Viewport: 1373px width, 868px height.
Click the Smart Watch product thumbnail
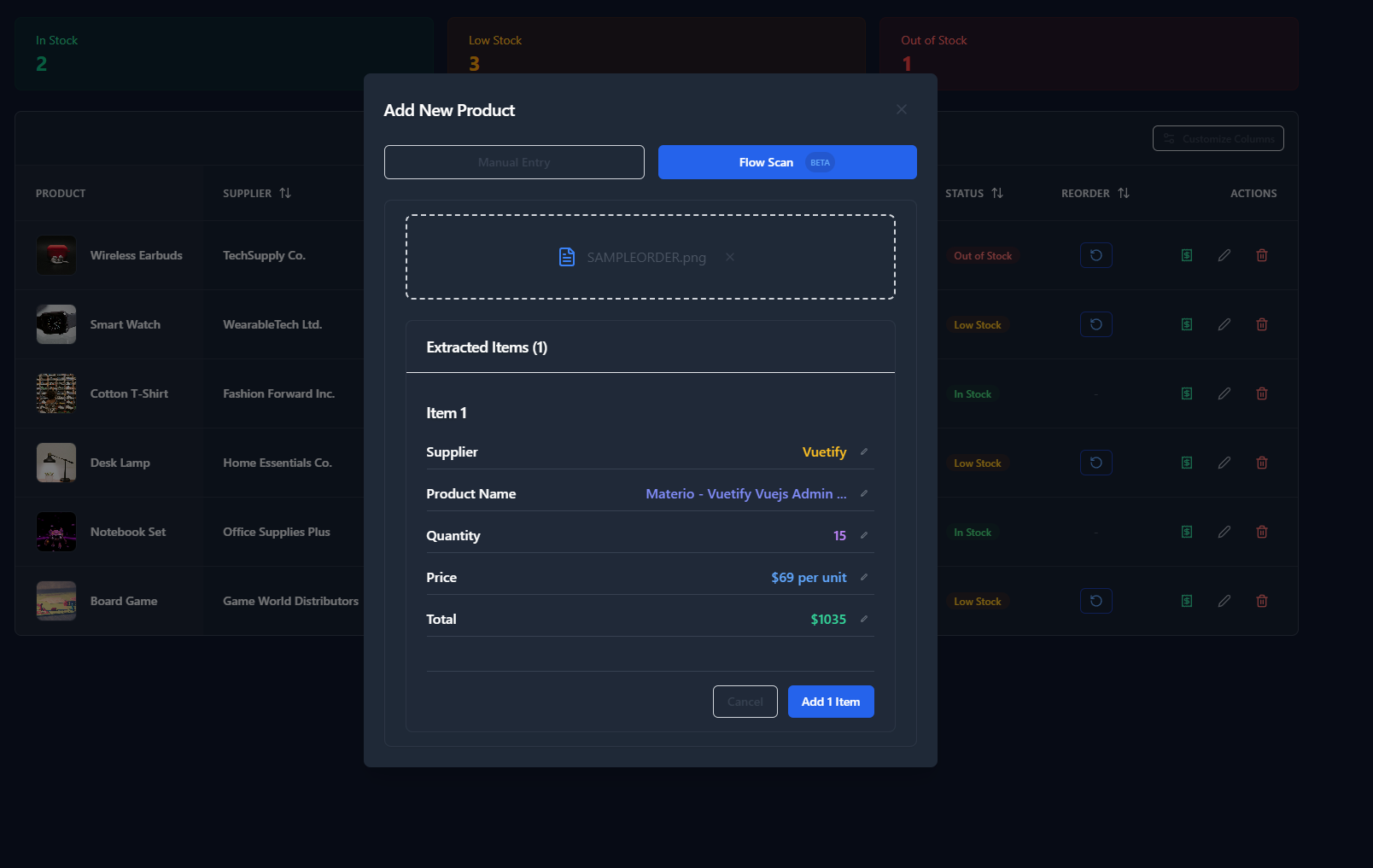[56, 324]
